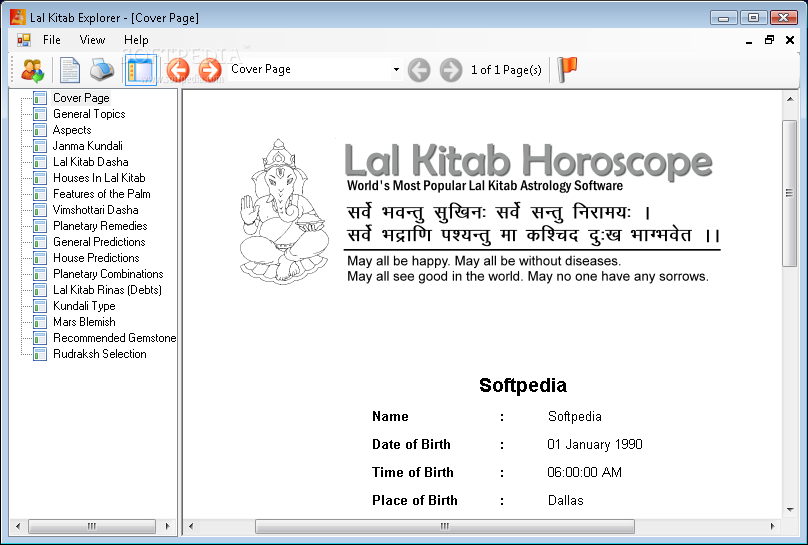Toggle the topic tree panel icon
Viewport: 808px width, 545px height.
tap(140, 70)
